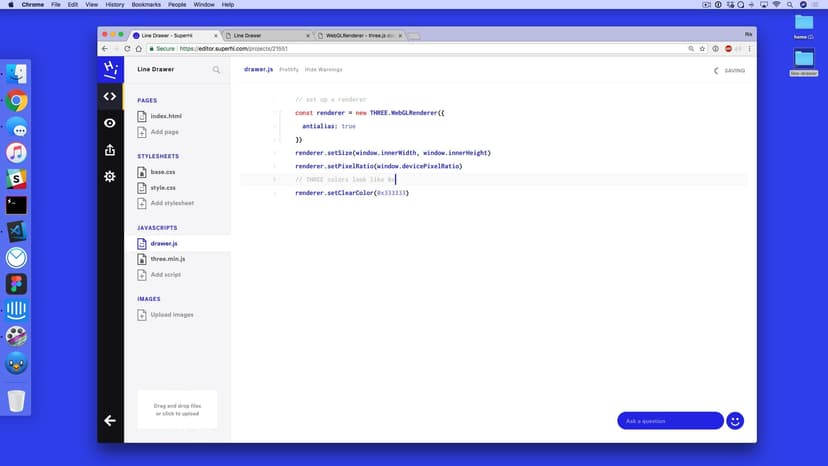Click the Ask a question input field
The height and width of the screenshot is (466, 828).
(x=669, y=421)
